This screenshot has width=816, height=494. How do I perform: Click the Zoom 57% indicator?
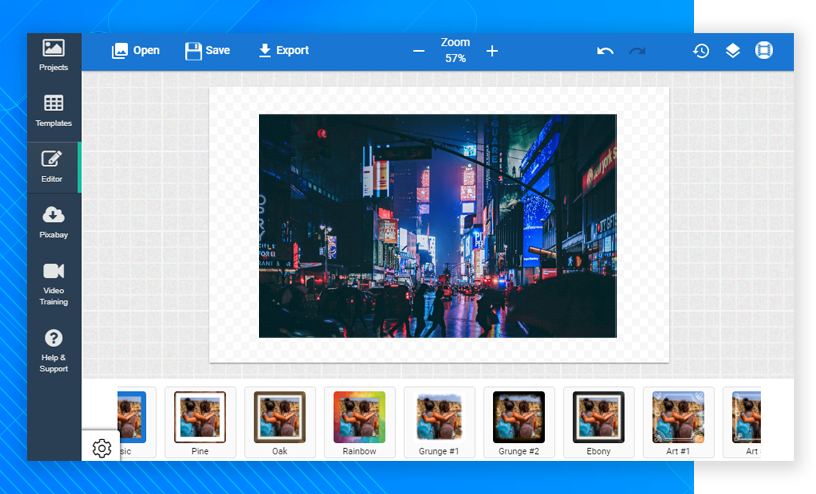(x=455, y=50)
